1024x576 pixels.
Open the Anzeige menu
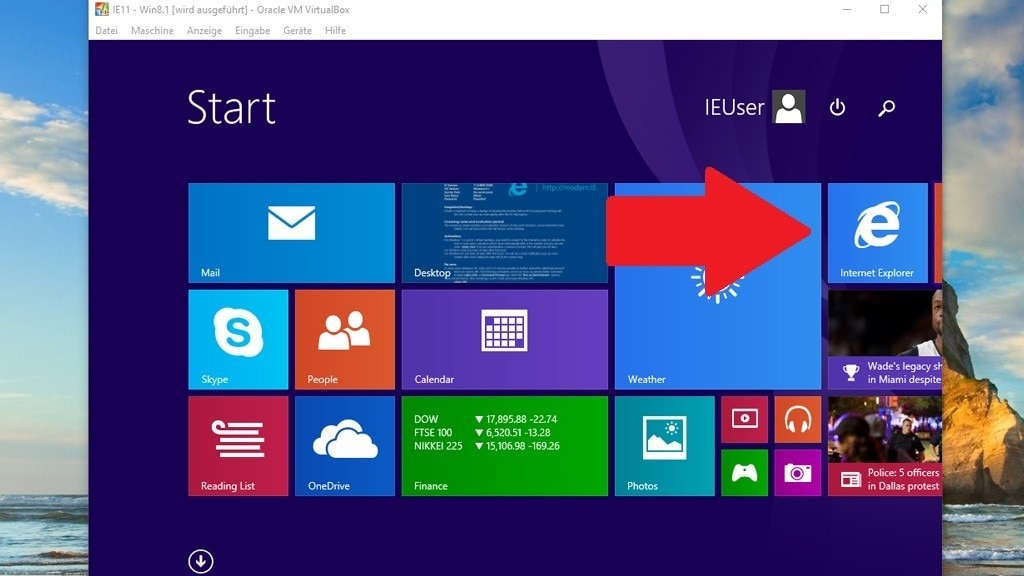[204, 31]
